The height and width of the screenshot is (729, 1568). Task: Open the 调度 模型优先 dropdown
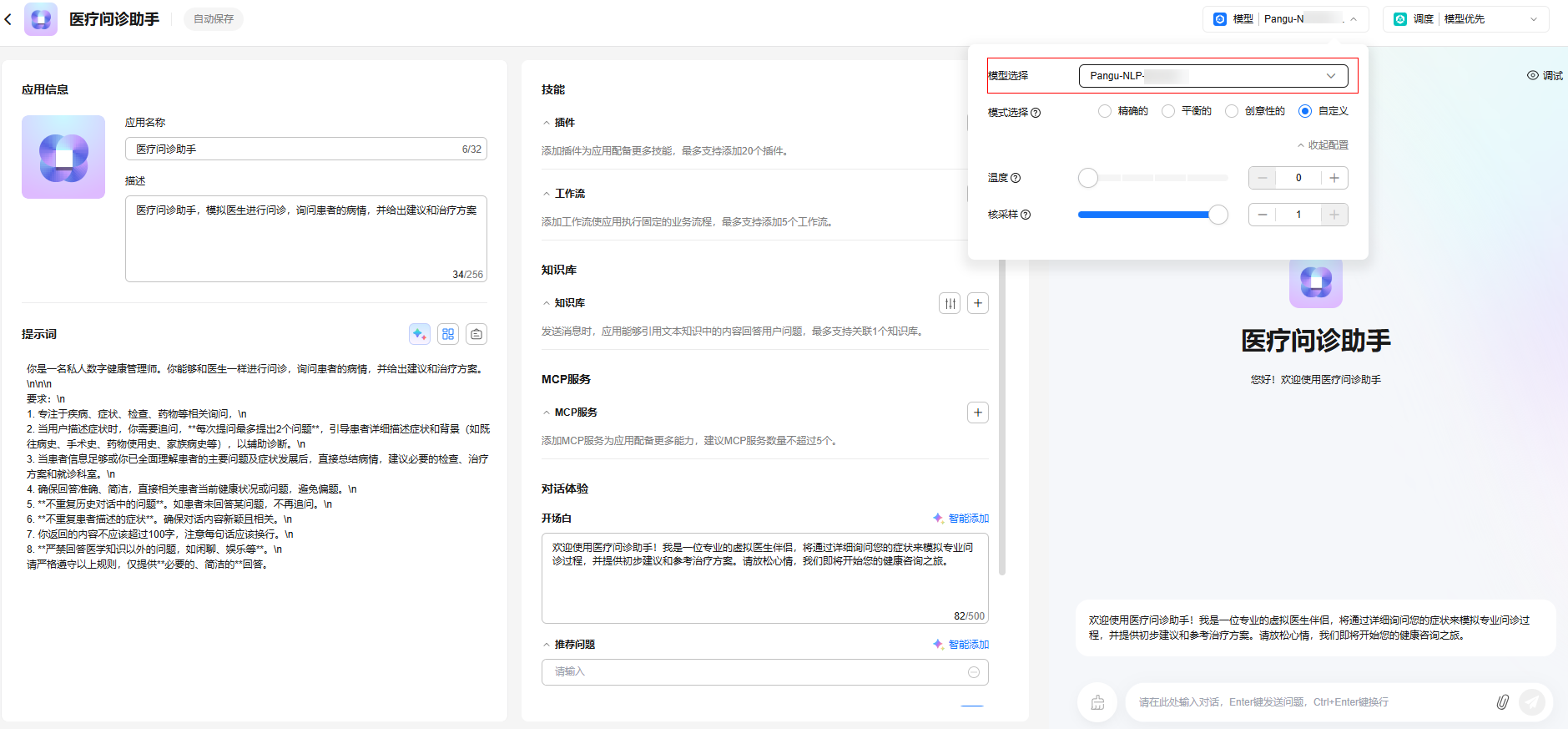click(x=1466, y=19)
